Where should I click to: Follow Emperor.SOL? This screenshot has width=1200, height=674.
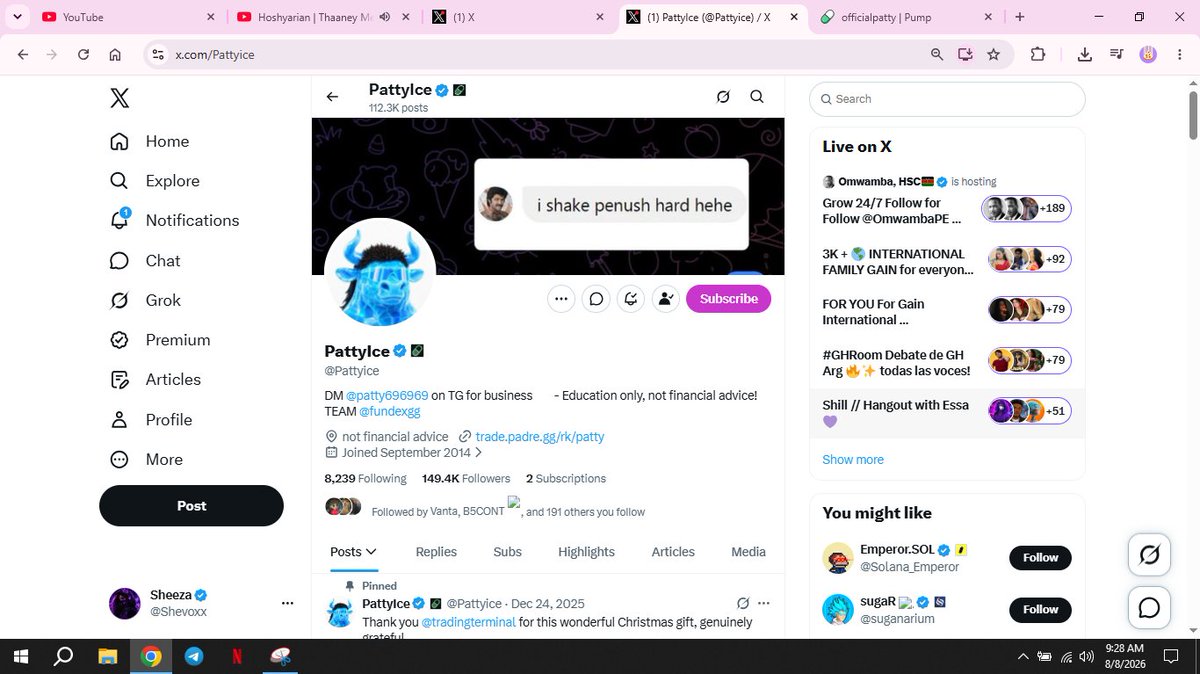pos(1040,558)
